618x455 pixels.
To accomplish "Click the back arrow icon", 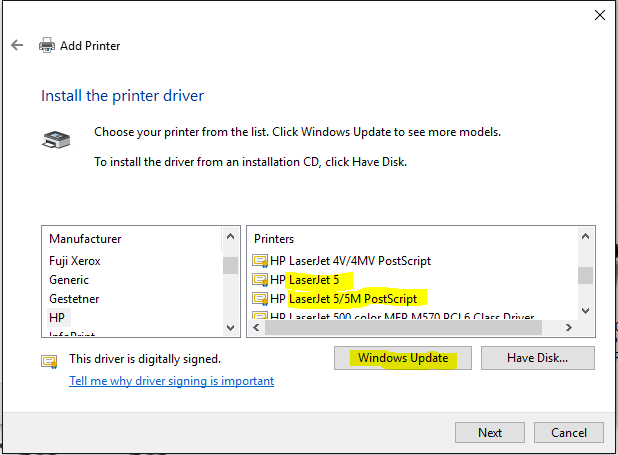I will [17, 46].
